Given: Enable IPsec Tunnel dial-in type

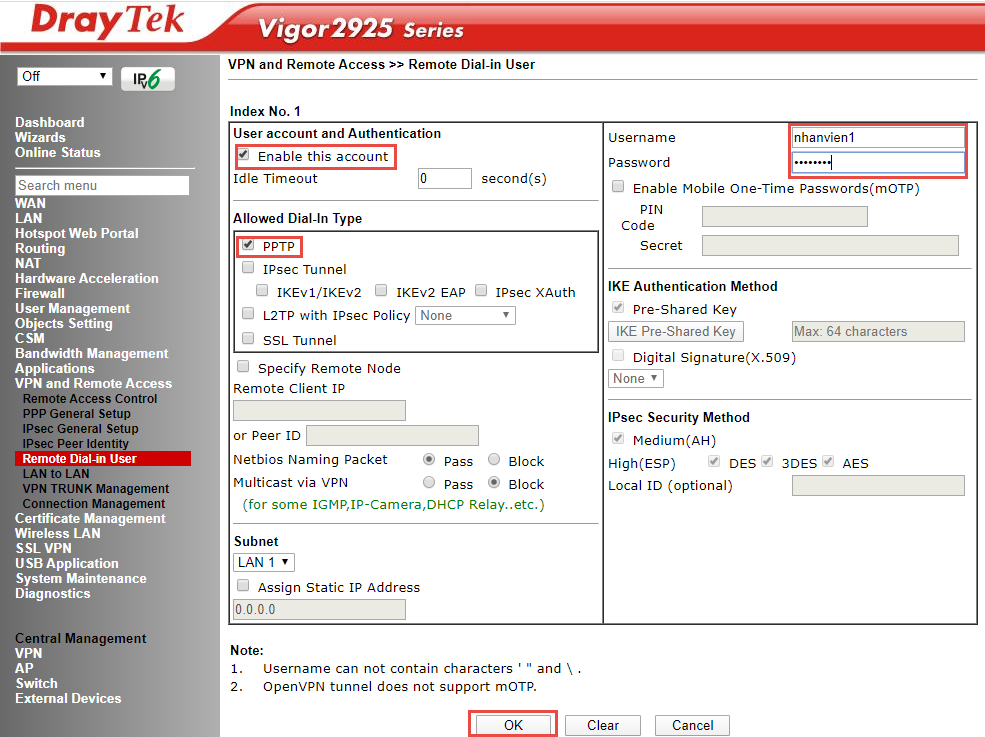Looking at the screenshot, I should click(x=248, y=268).
